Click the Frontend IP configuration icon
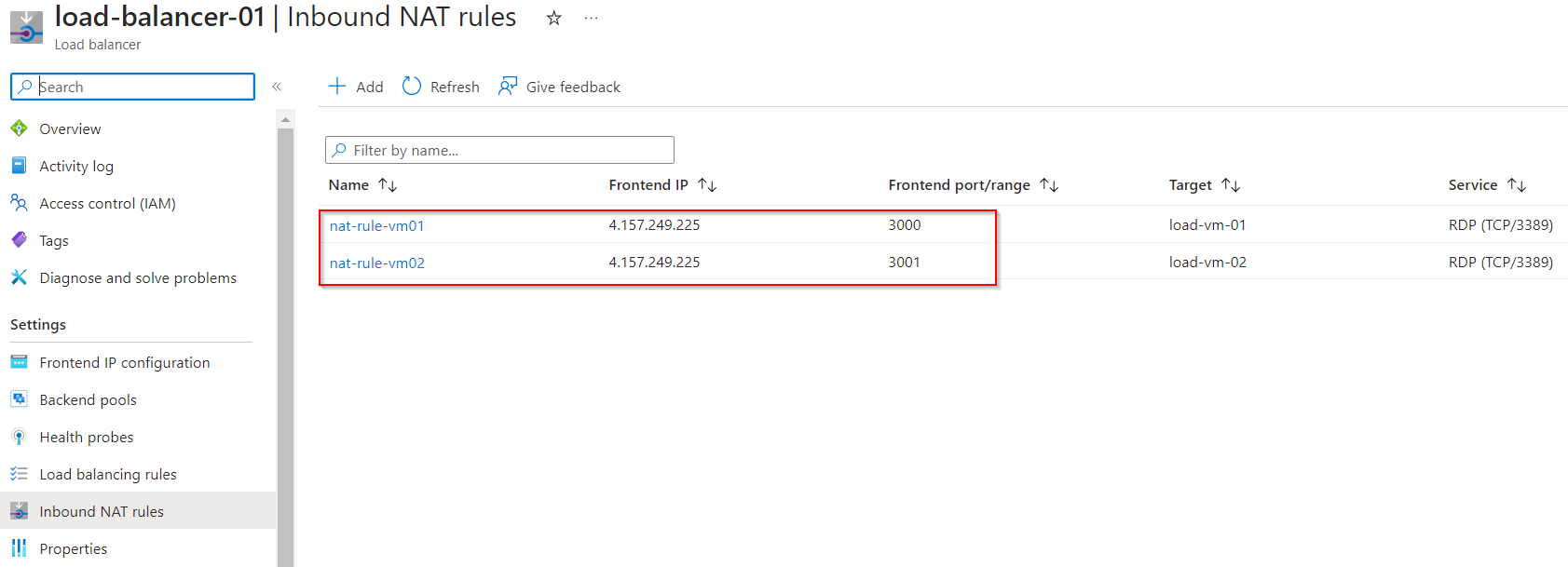Screen dimensions: 1568x567 tap(19, 361)
